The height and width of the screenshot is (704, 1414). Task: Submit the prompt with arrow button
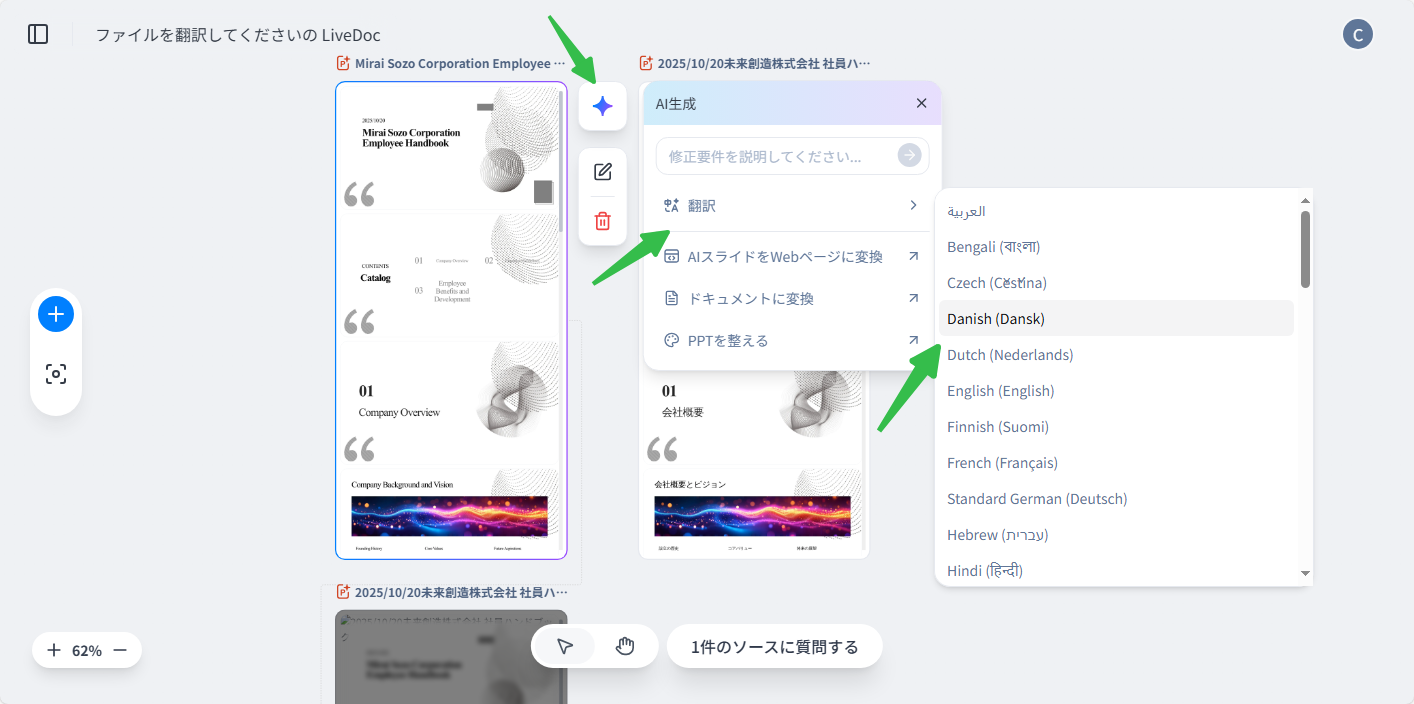click(x=908, y=155)
